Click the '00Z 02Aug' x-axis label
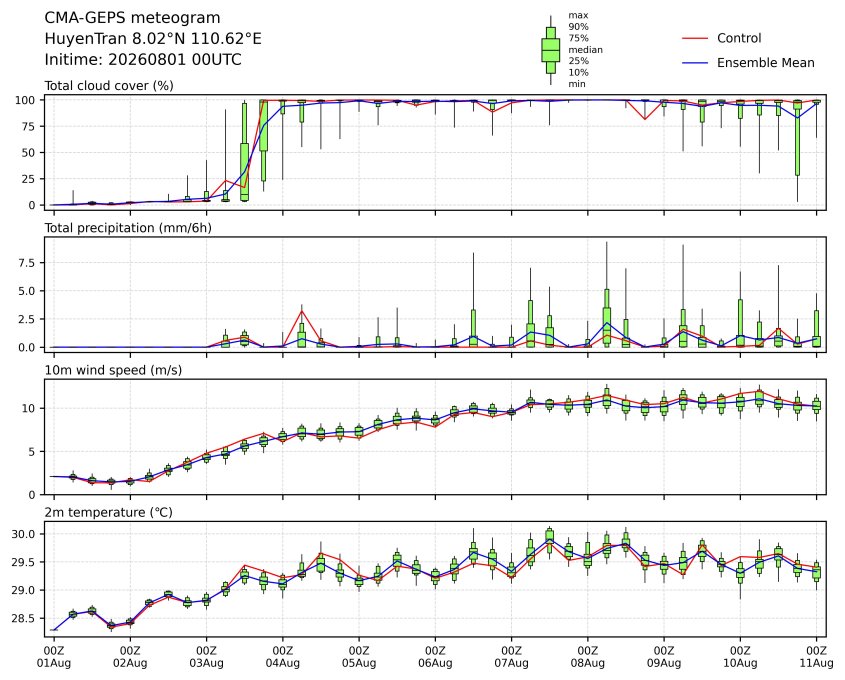 [130, 656]
